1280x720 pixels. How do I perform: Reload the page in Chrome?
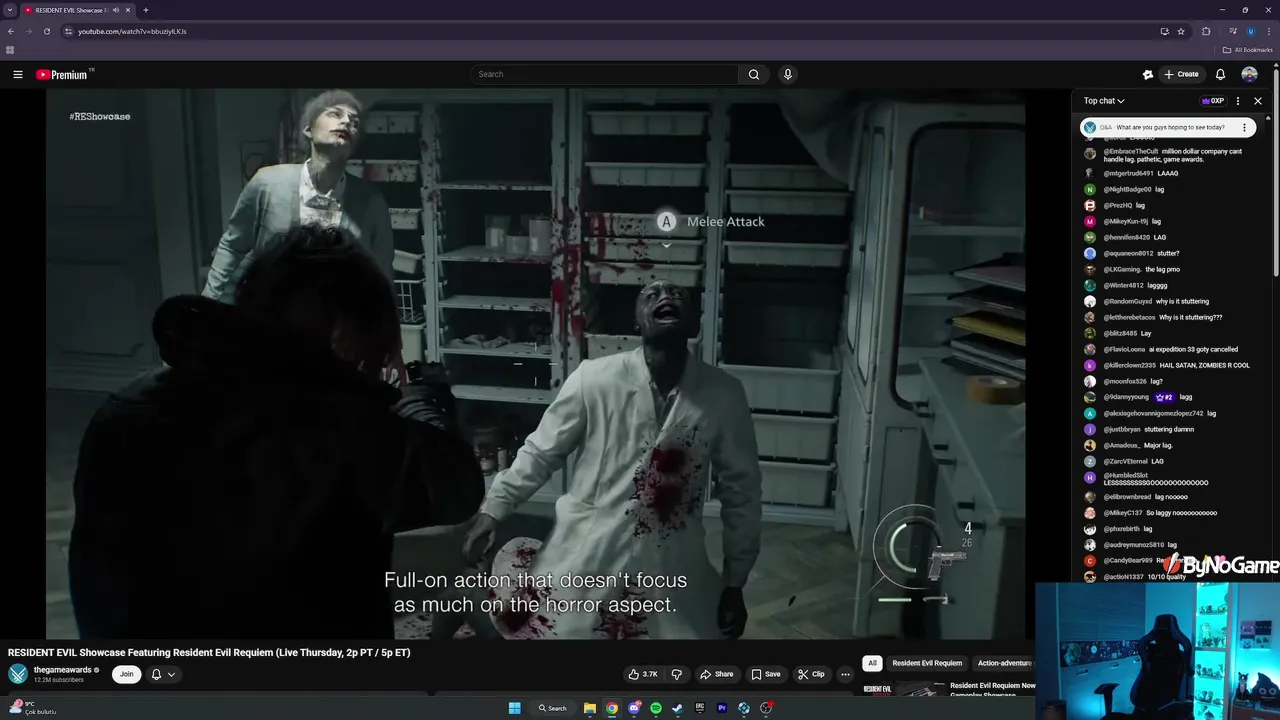pos(47,31)
